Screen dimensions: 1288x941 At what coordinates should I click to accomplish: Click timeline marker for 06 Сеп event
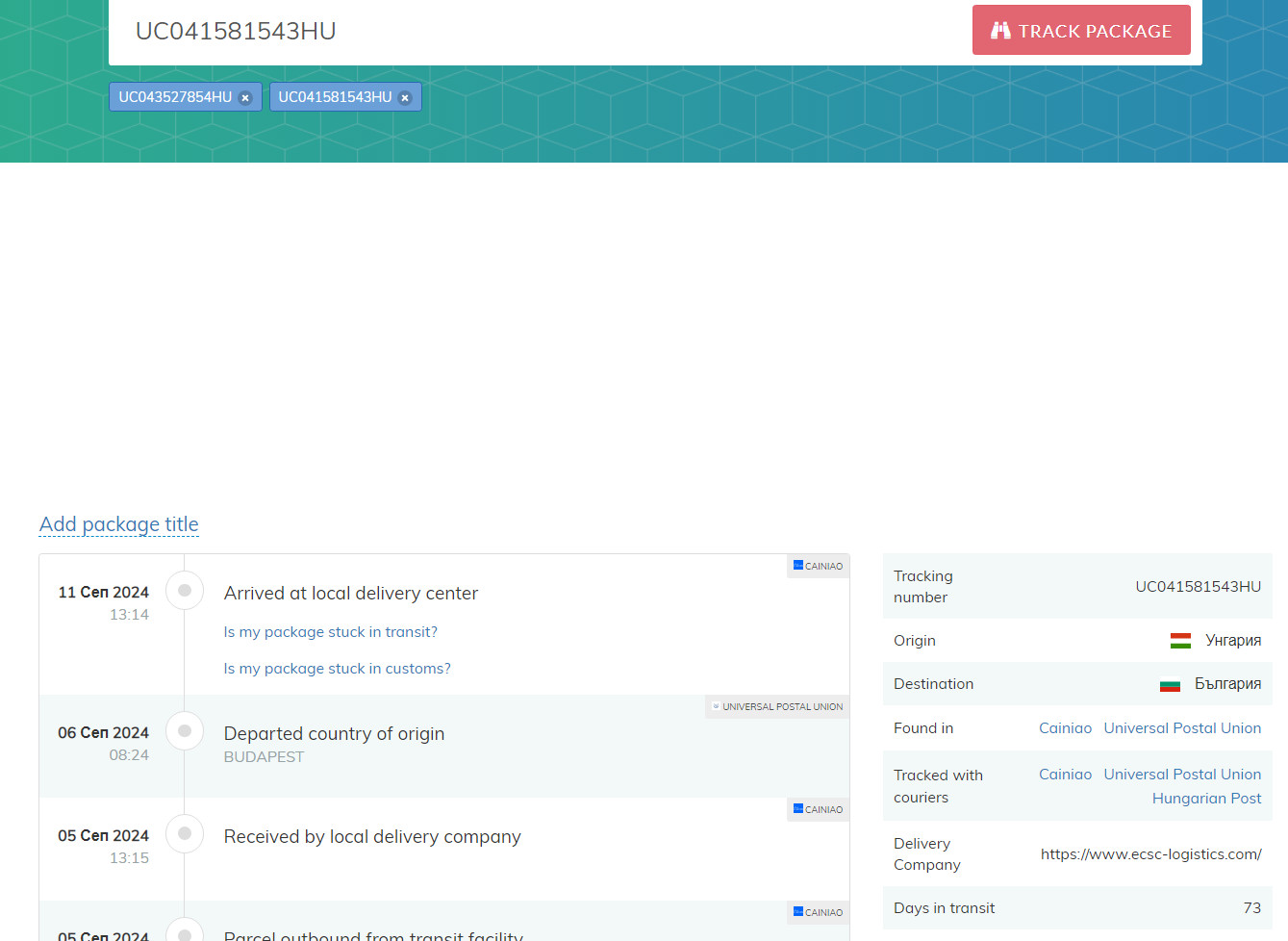pyautogui.click(x=185, y=731)
